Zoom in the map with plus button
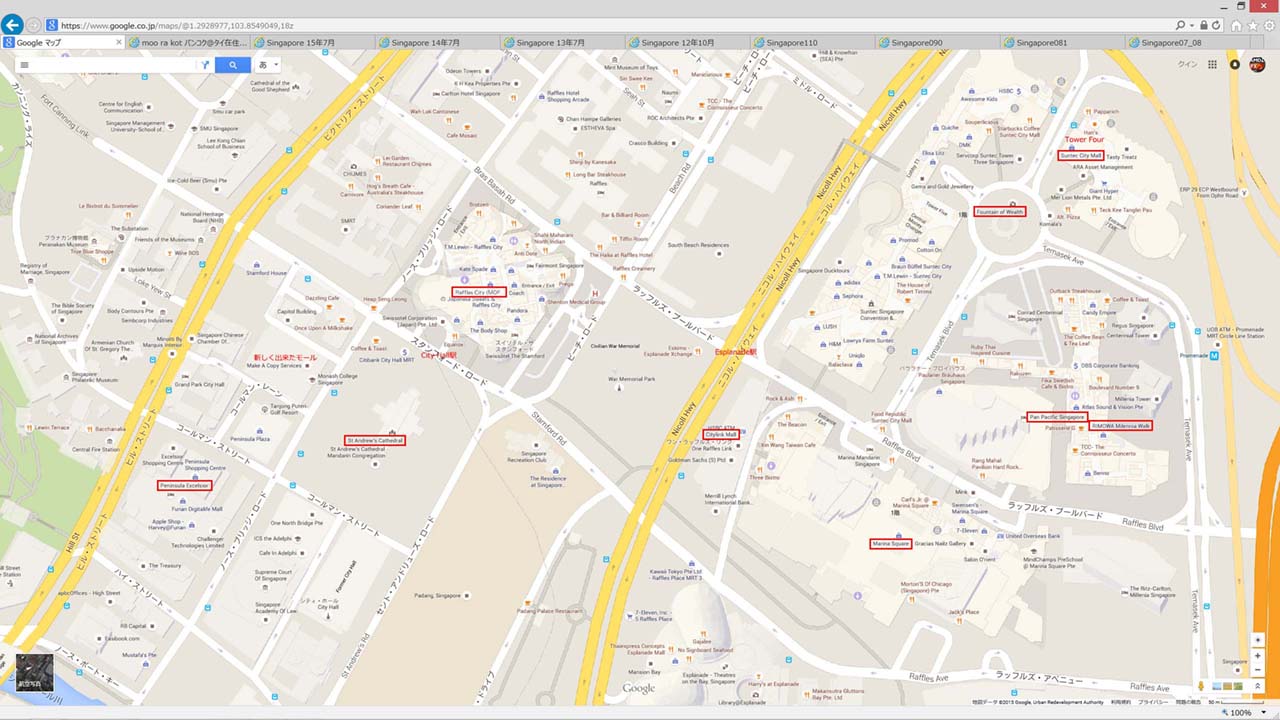The width and height of the screenshot is (1280, 720). [1257, 656]
